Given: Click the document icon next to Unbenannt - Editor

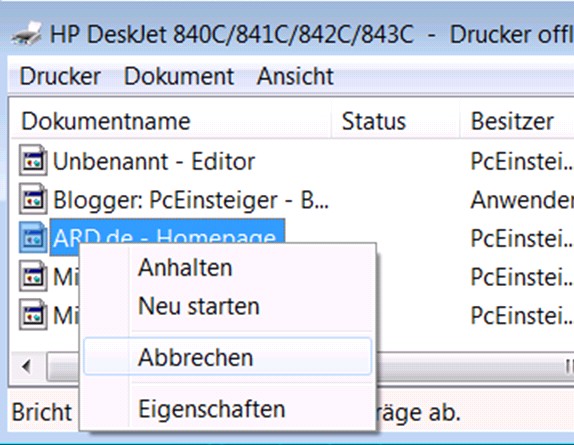Looking at the screenshot, I should (x=33, y=160).
